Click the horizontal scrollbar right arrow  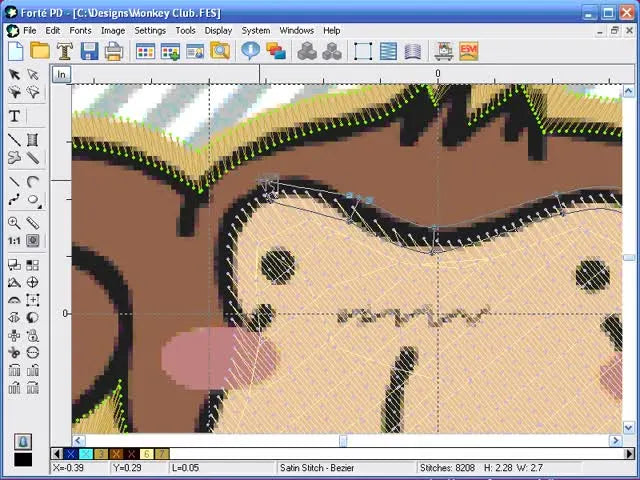tap(616, 440)
